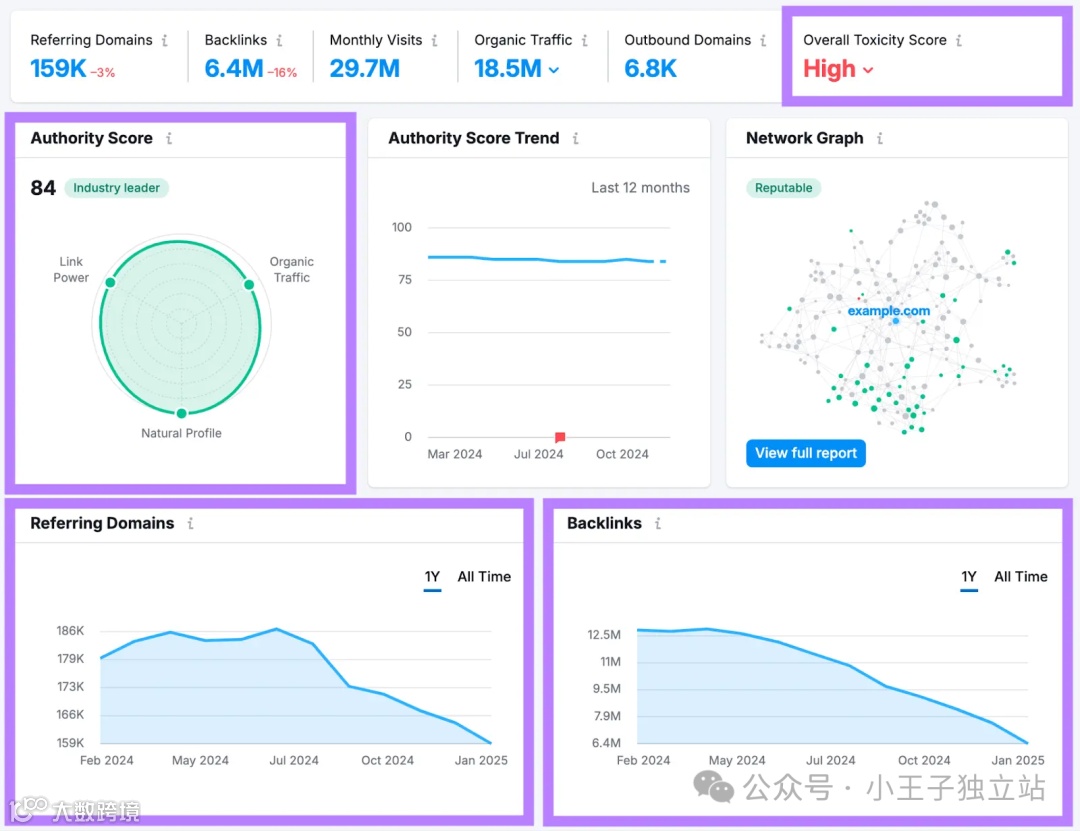The width and height of the screenshot is (1080, 831).
Task: Click 12.5M axis label on Backlinks chart
Action: coord(604,635)
